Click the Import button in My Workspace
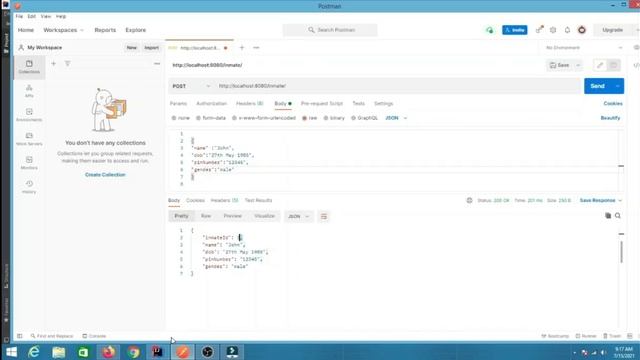The width and height of the screenshot is (640, 360). click(151, 48)
